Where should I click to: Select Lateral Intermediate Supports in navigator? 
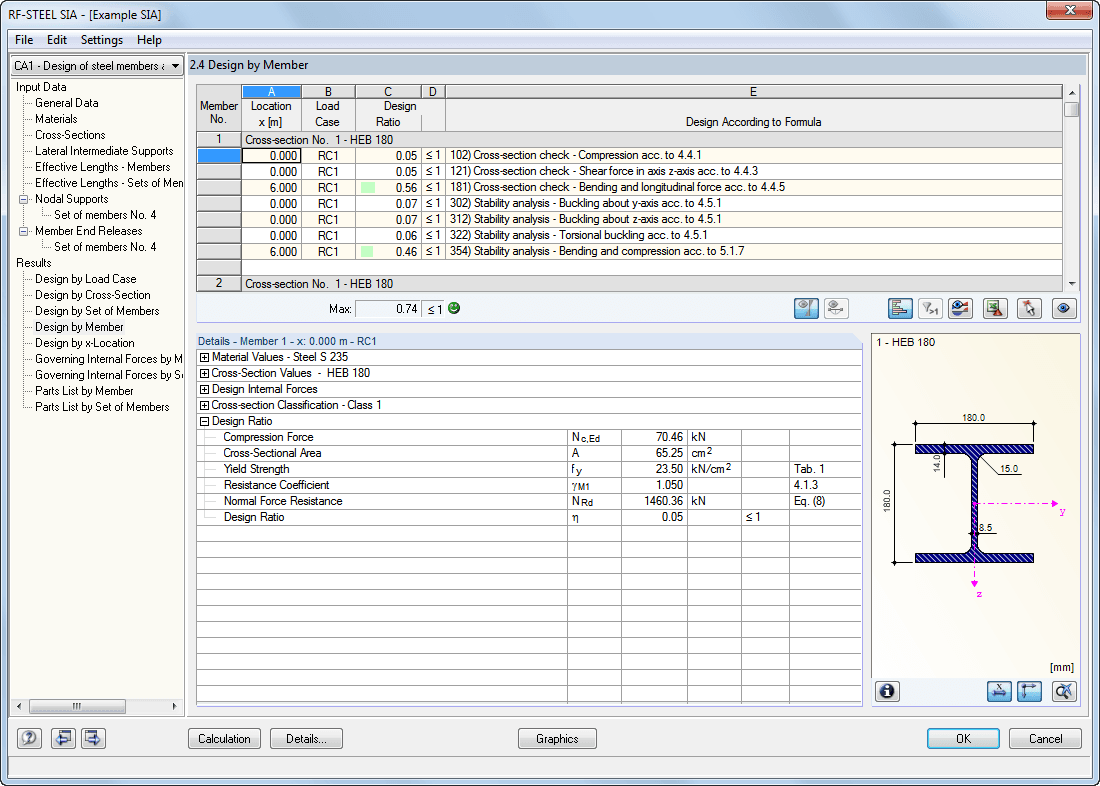(104, 151)
